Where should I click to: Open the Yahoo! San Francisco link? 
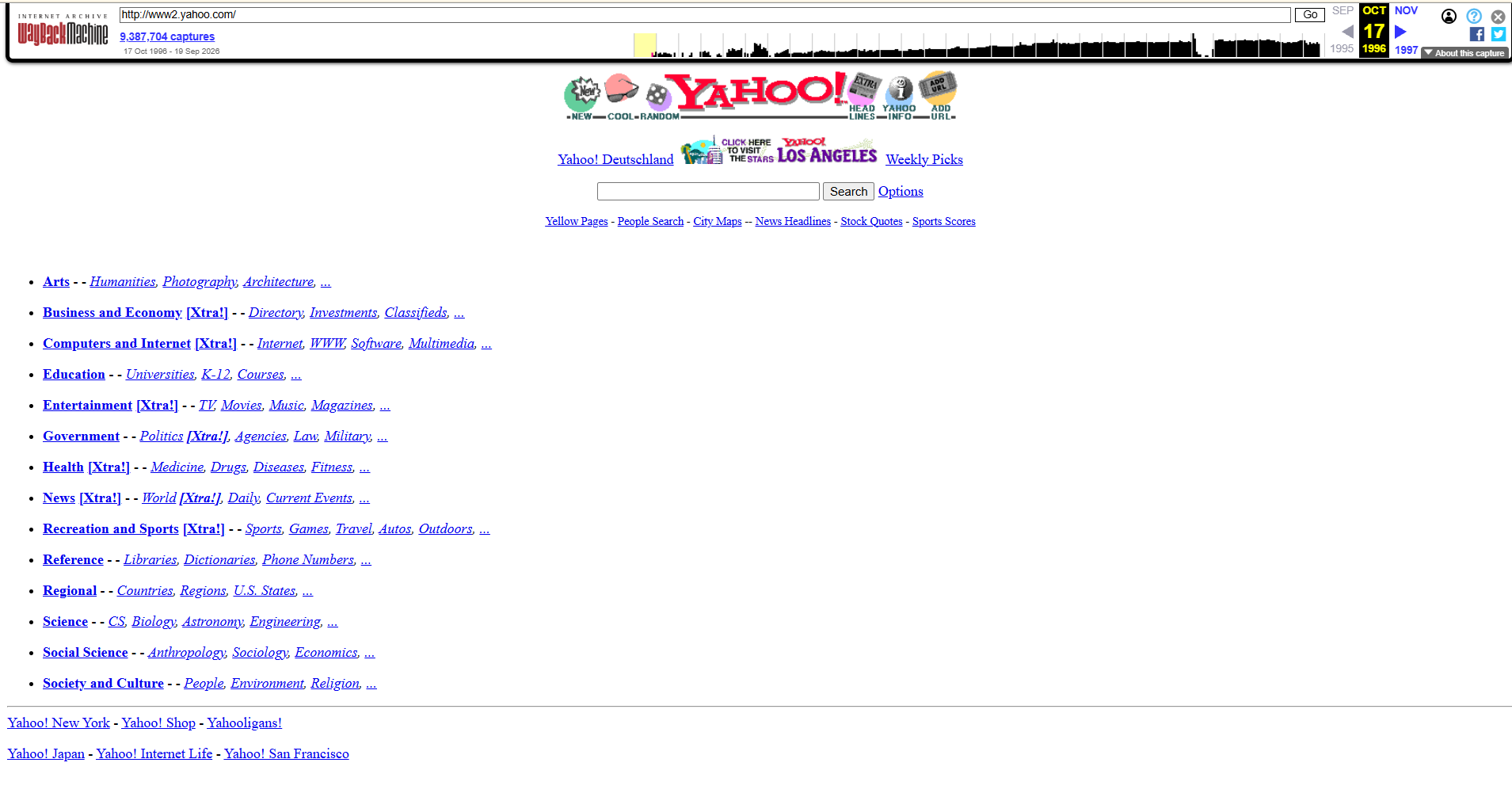pyautogui.click(x=286, y=753)
